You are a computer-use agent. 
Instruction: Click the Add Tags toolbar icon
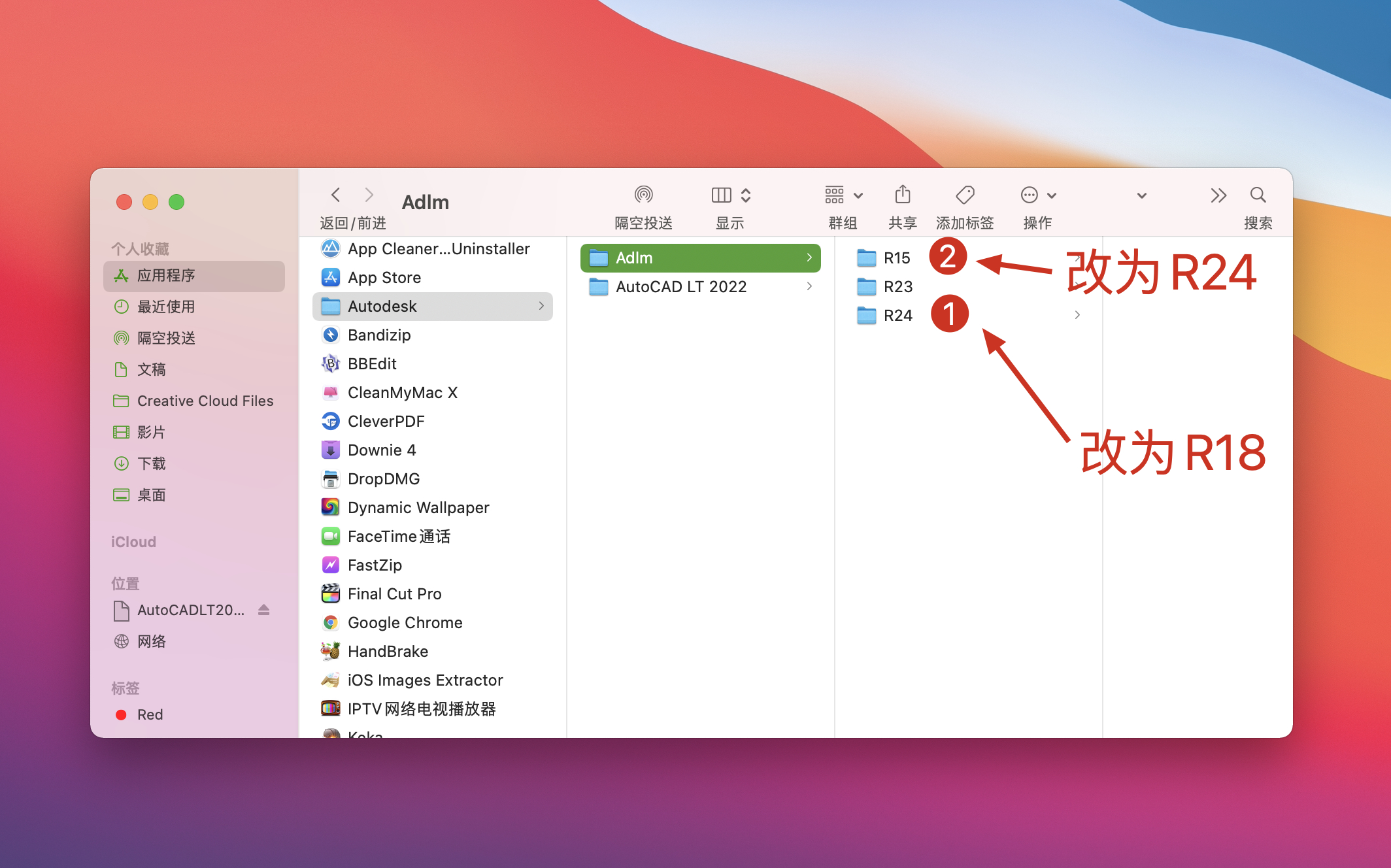click(x=965, y=195)
